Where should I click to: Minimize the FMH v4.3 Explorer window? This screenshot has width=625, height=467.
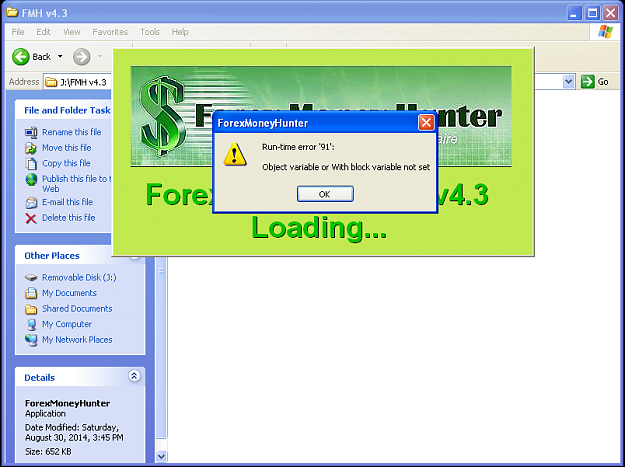point(574,13)
